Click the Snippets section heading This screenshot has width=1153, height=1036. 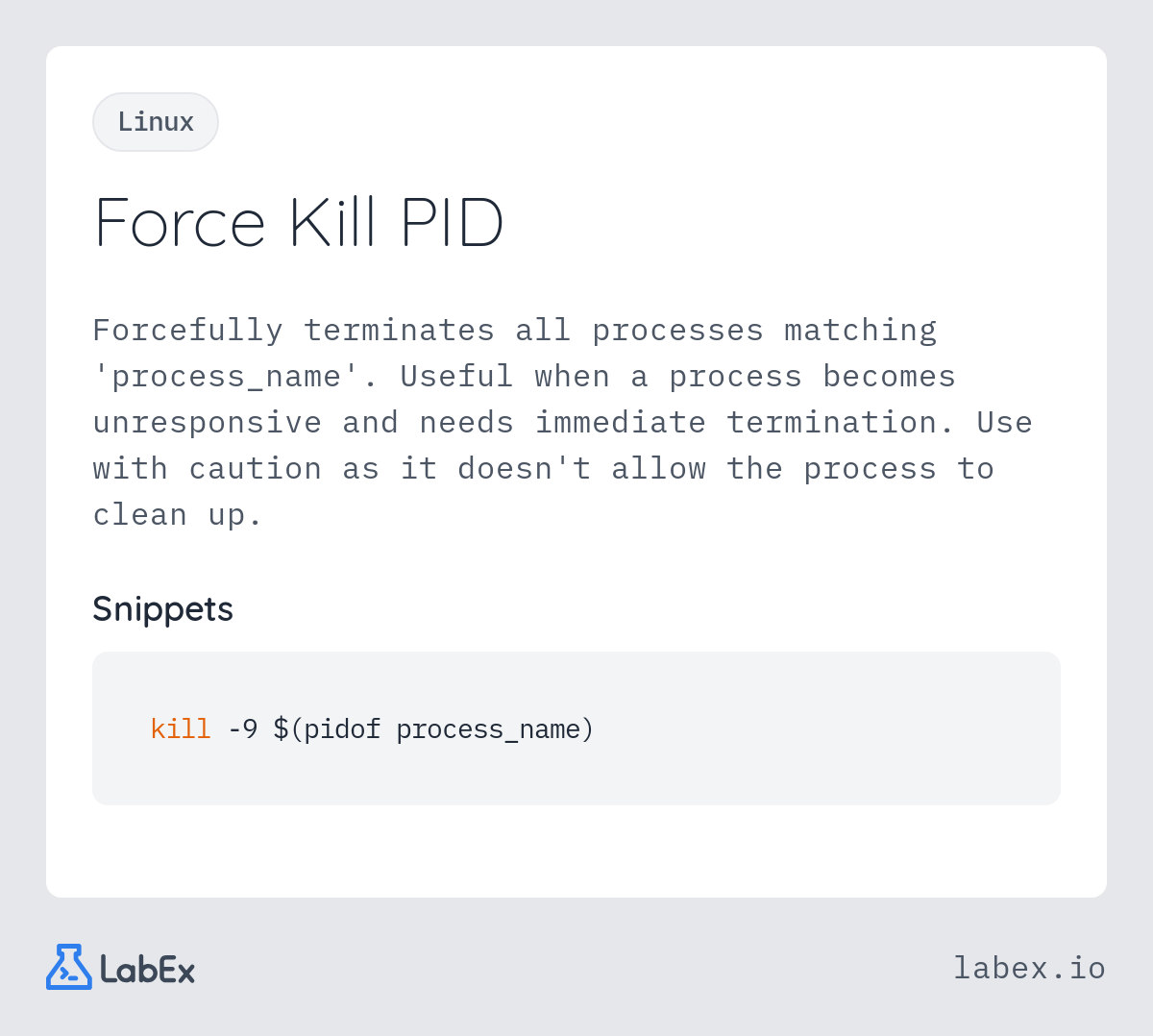coord(162,609)
